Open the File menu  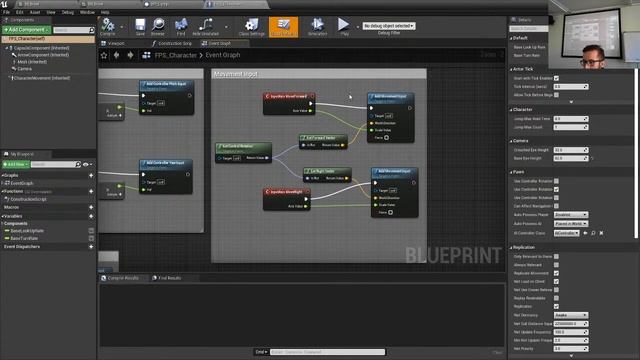(7, 12)
